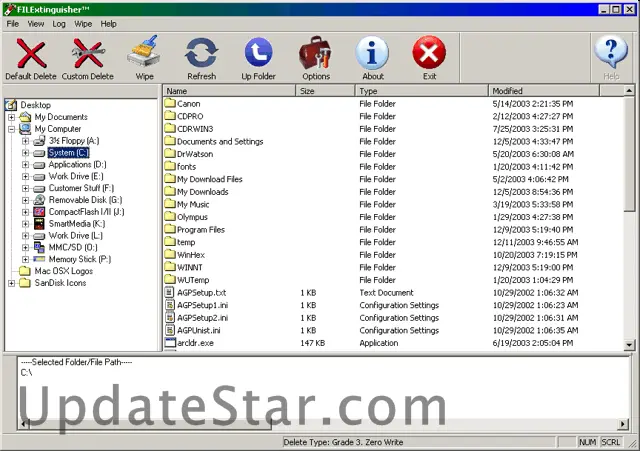Sort files by Size column header
This screenshot has height=451, width=640.
coord(325,91)
